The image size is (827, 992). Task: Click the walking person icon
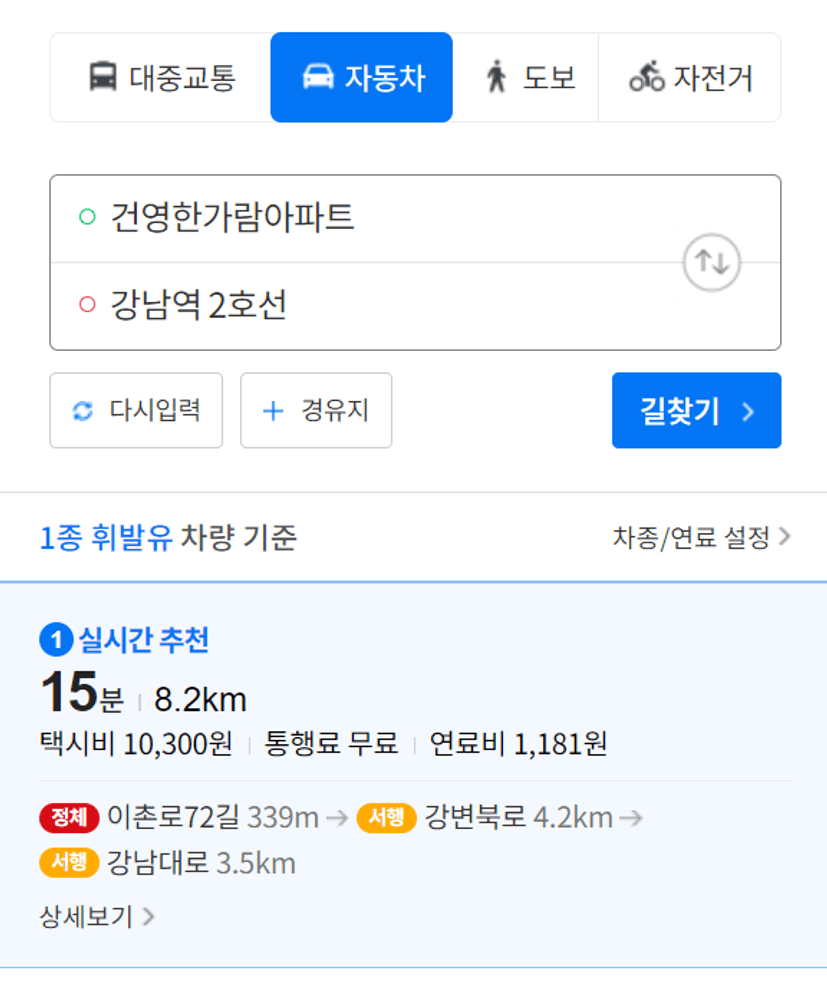(x=496, y=77)
